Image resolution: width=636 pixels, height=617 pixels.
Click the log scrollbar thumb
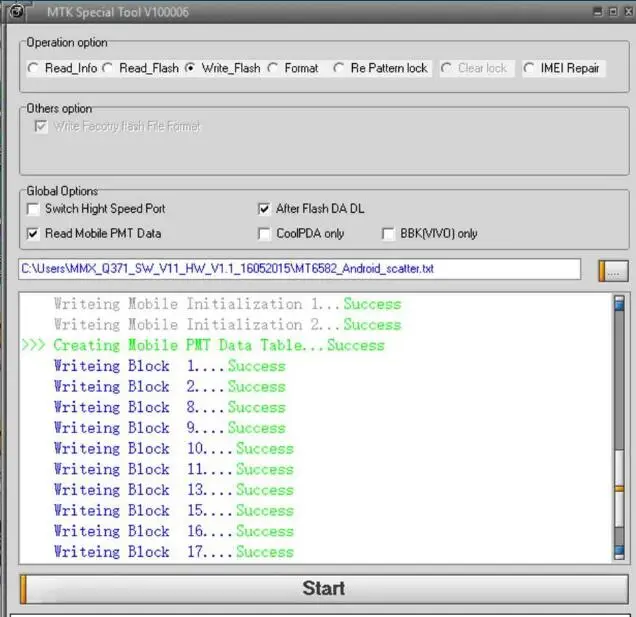point(619,489)
